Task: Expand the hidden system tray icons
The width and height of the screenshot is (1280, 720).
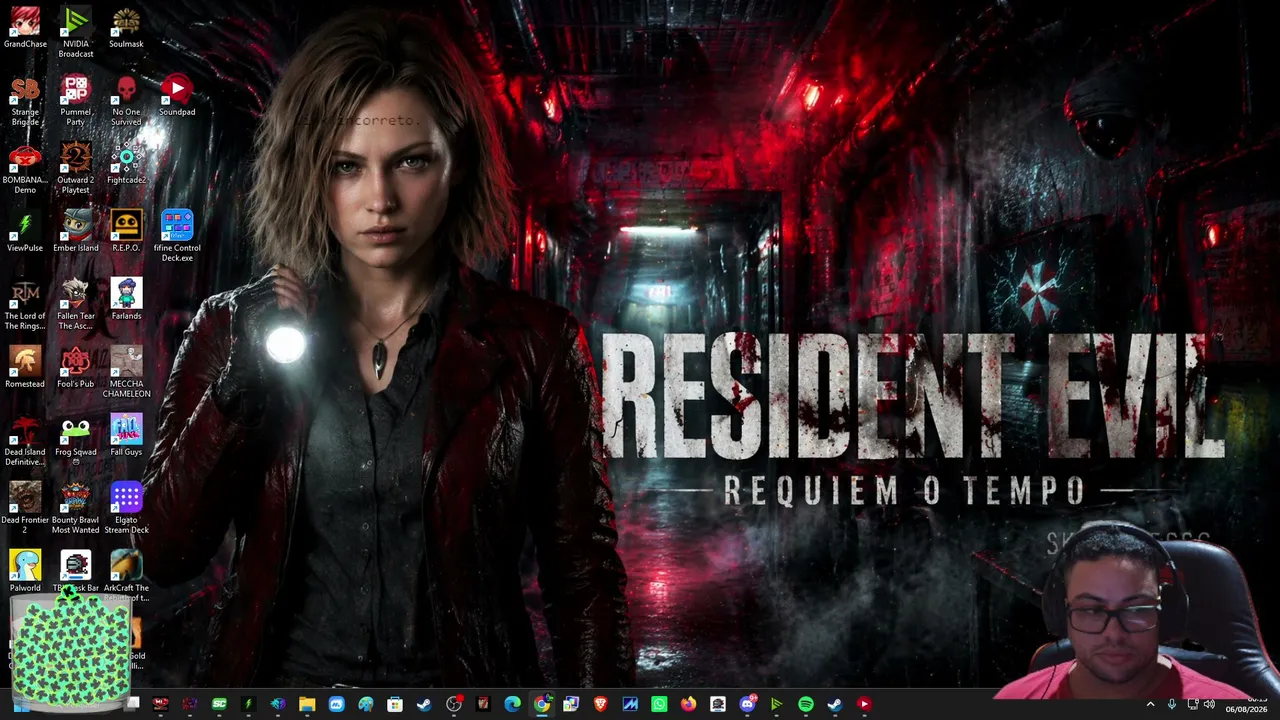Action: (x=1150, y=704)
